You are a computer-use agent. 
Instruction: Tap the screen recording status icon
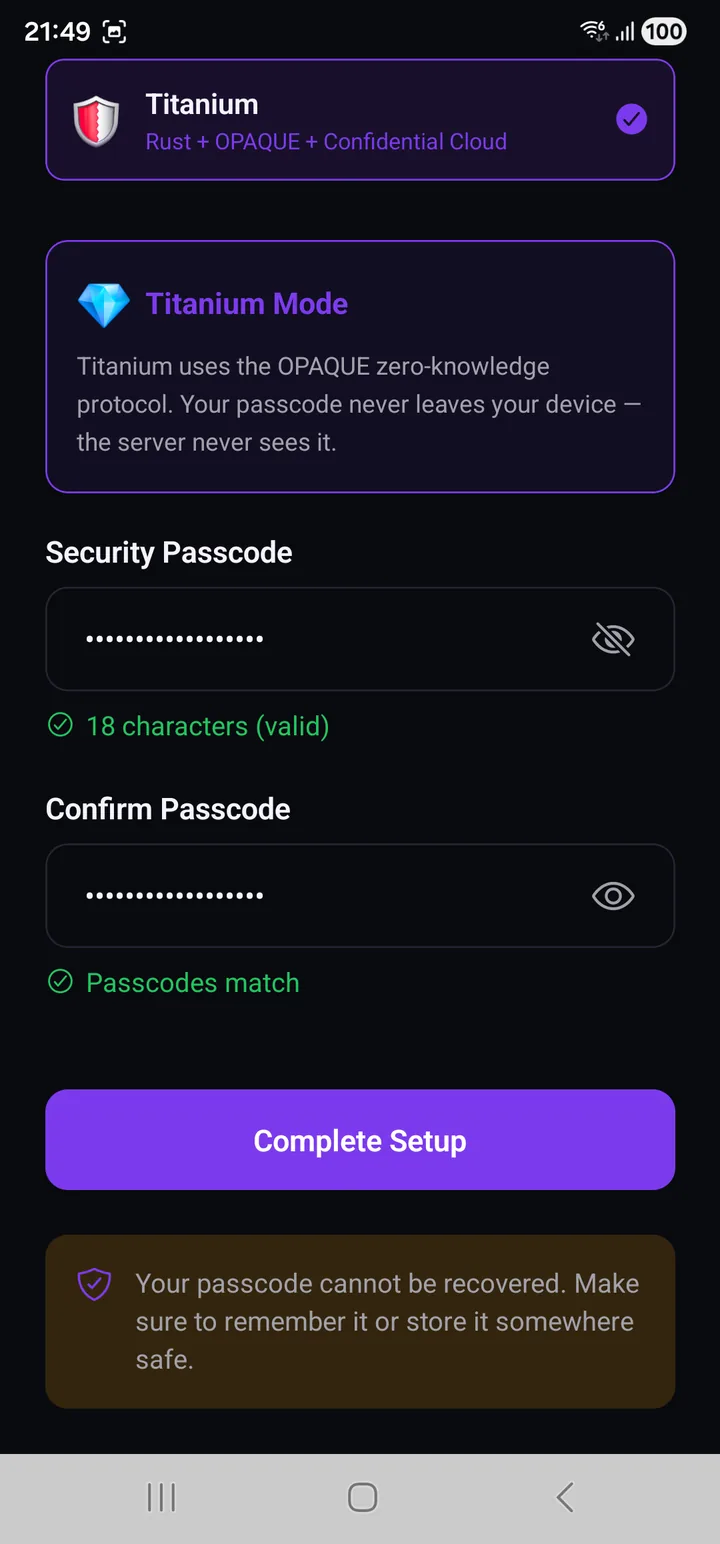coord(115,32)
